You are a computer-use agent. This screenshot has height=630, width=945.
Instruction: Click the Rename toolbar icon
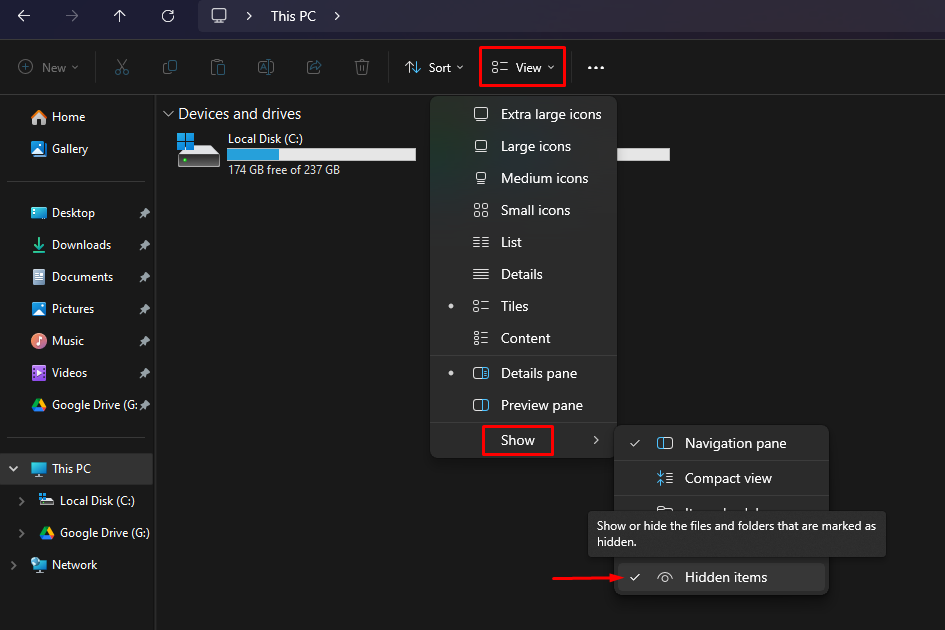(x=266, y=67)
